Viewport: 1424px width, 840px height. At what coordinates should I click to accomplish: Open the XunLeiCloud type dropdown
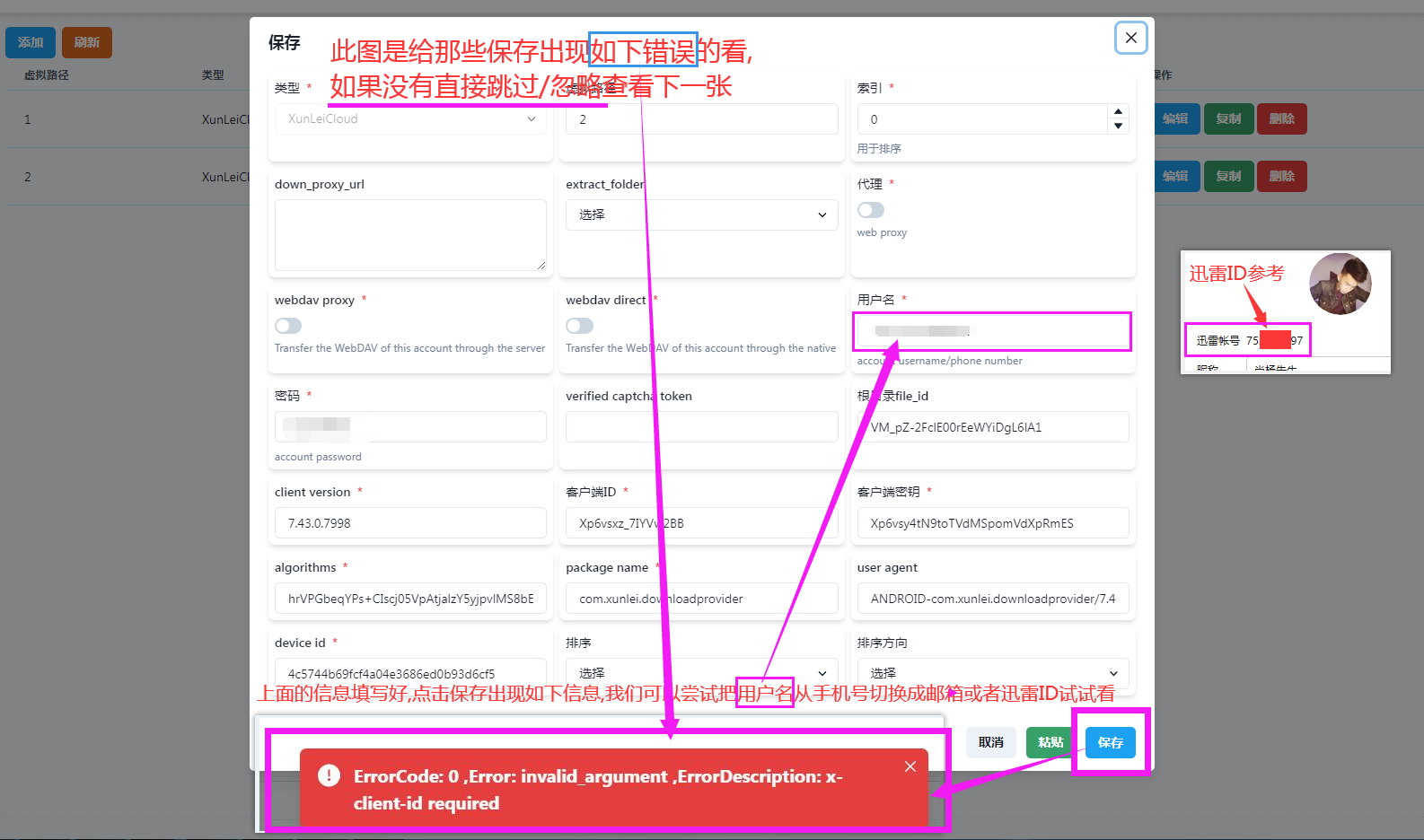click(x=410, y=118)
